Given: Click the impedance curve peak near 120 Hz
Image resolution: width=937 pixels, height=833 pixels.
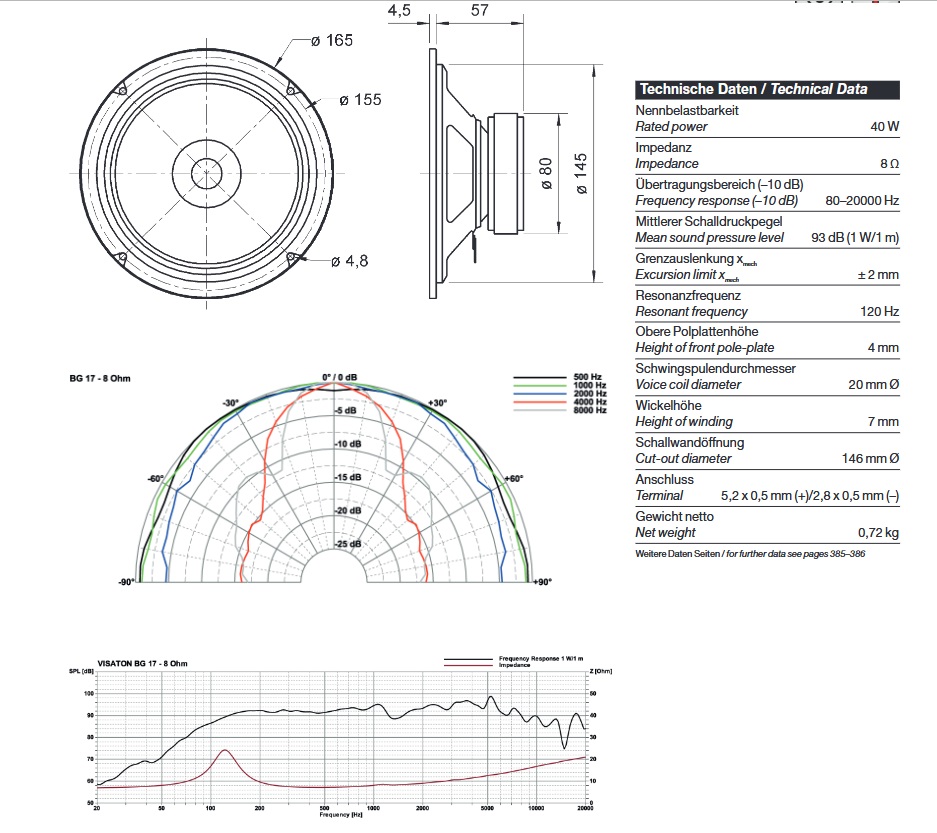Looking at the screenshot, I should pyautogui.click(x=225, y=750).
